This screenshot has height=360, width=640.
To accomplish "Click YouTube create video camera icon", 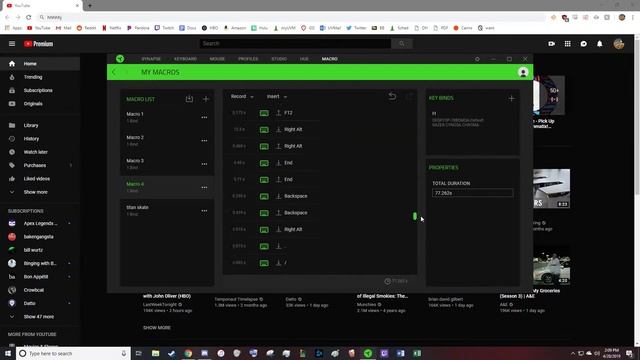I will point(551,44).
